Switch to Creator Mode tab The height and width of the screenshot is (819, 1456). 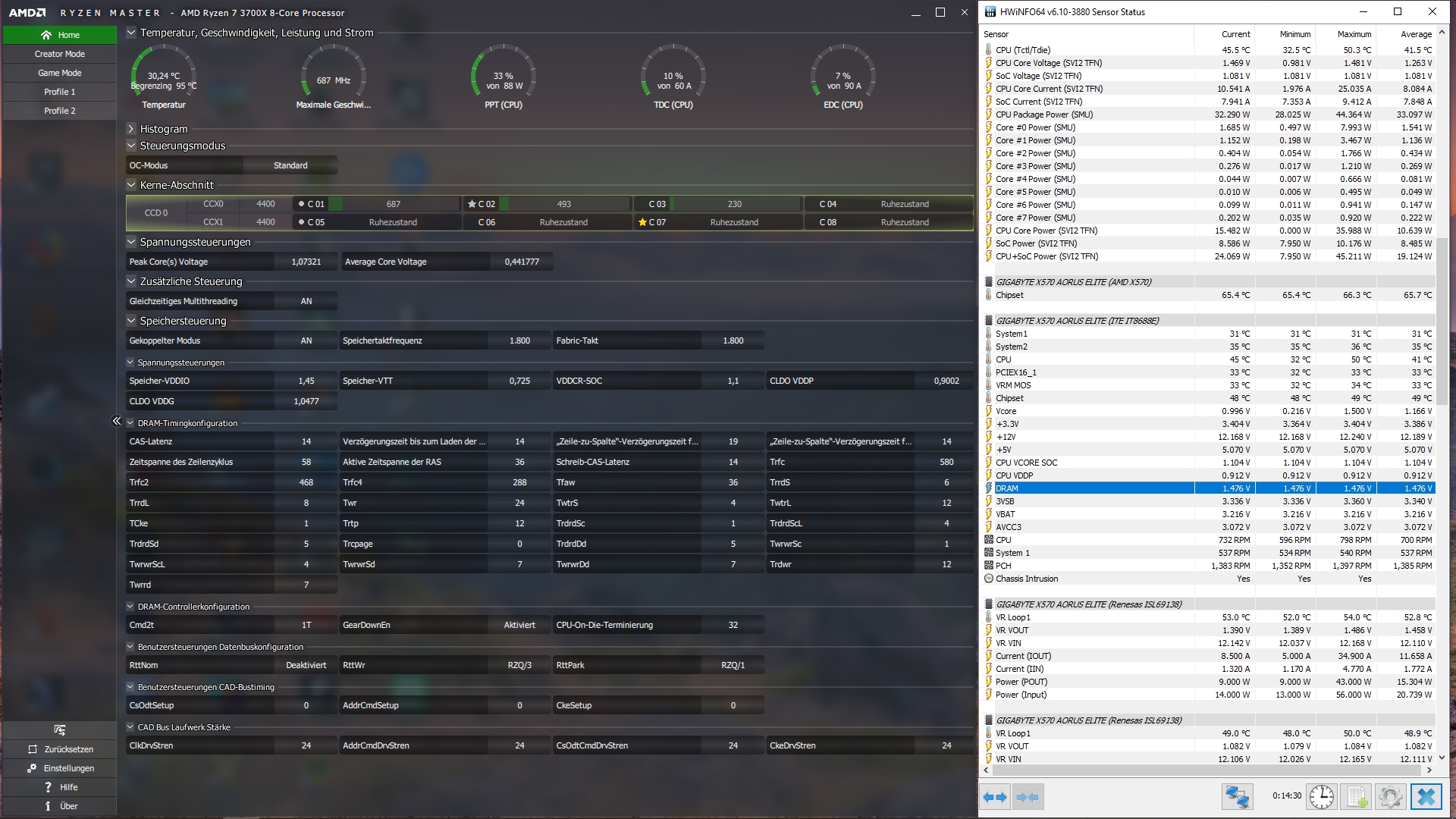tap(59, 54)
